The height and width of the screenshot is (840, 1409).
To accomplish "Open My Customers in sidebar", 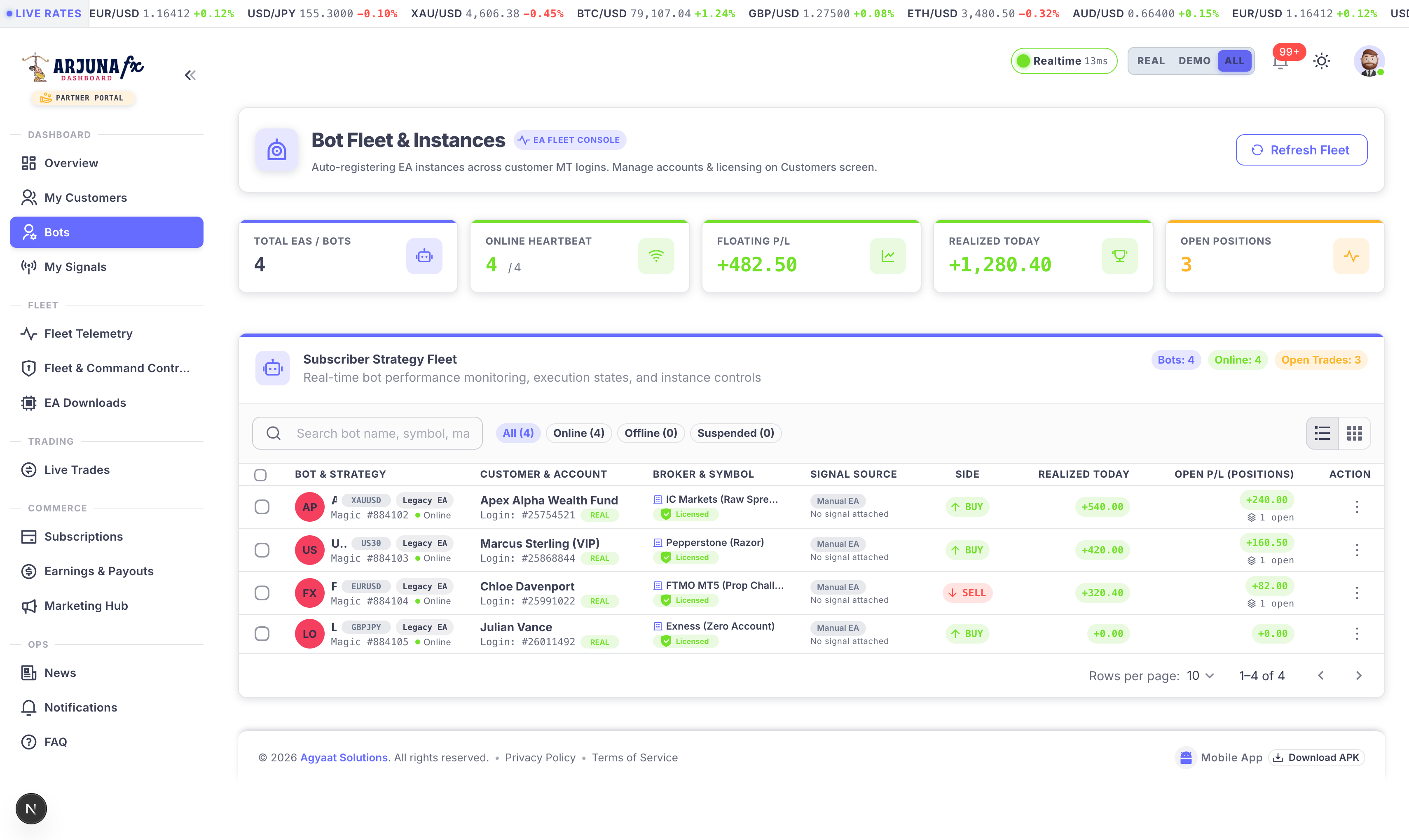I will 106,198.
